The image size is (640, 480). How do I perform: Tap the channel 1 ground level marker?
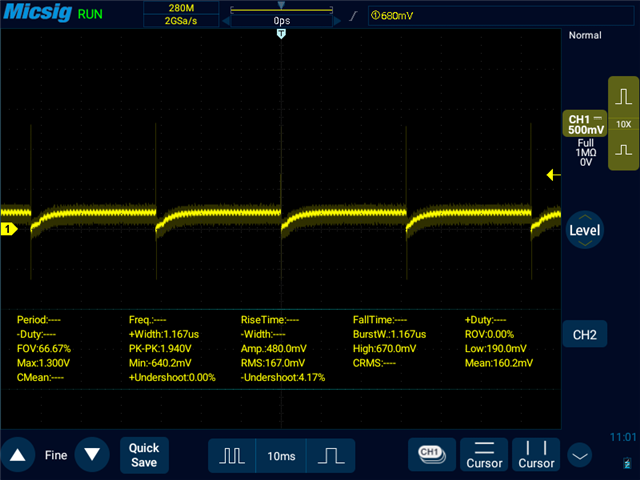[x=9, y=229]
